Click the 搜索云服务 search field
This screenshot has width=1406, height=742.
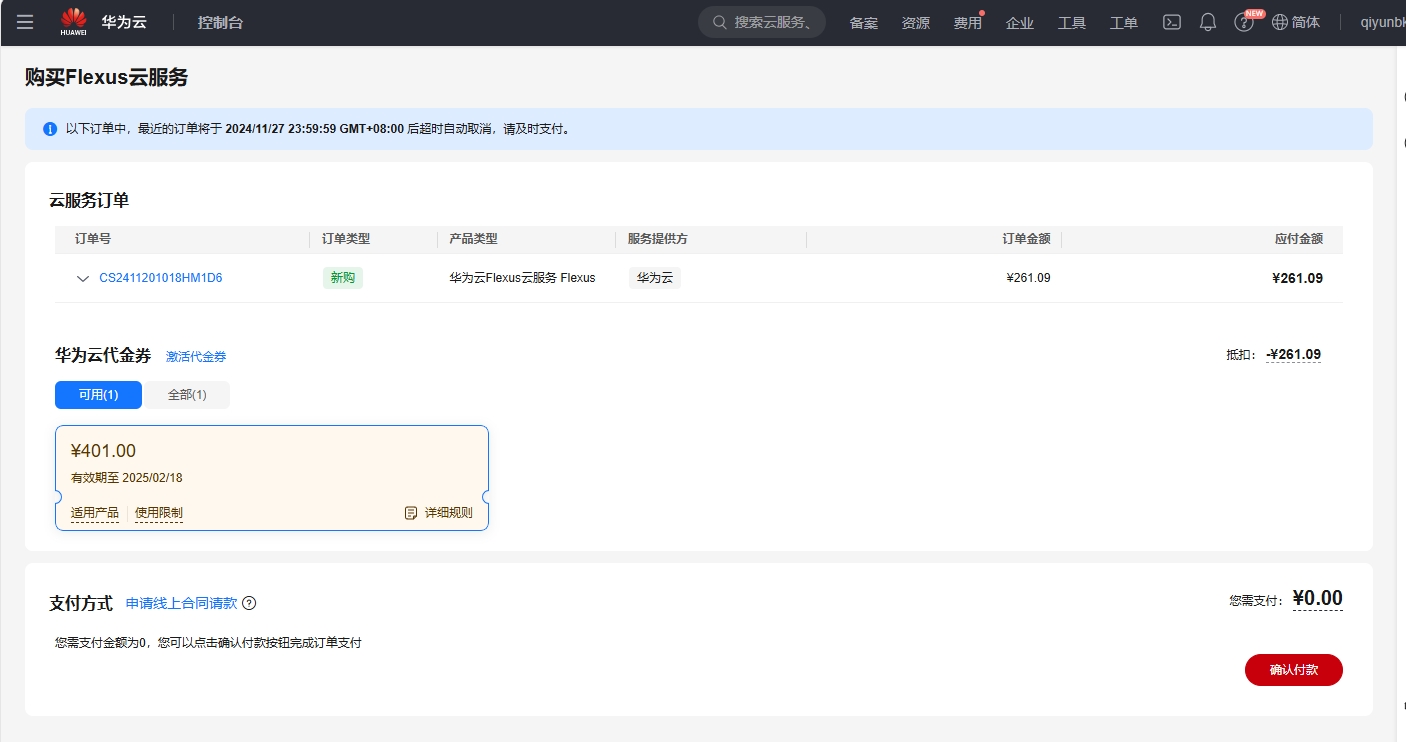762,22
